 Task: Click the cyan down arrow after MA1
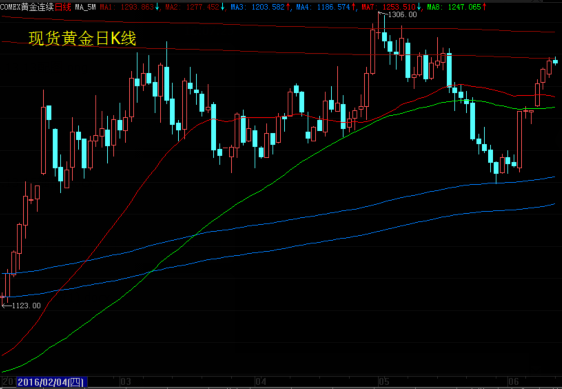coord(157,7)
